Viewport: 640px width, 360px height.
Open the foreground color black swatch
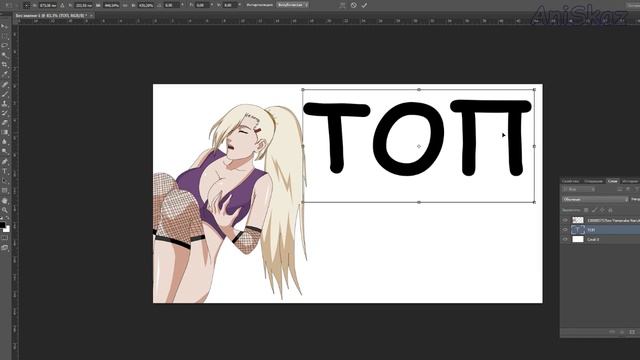pyautogui.click(x=2, y=224)
